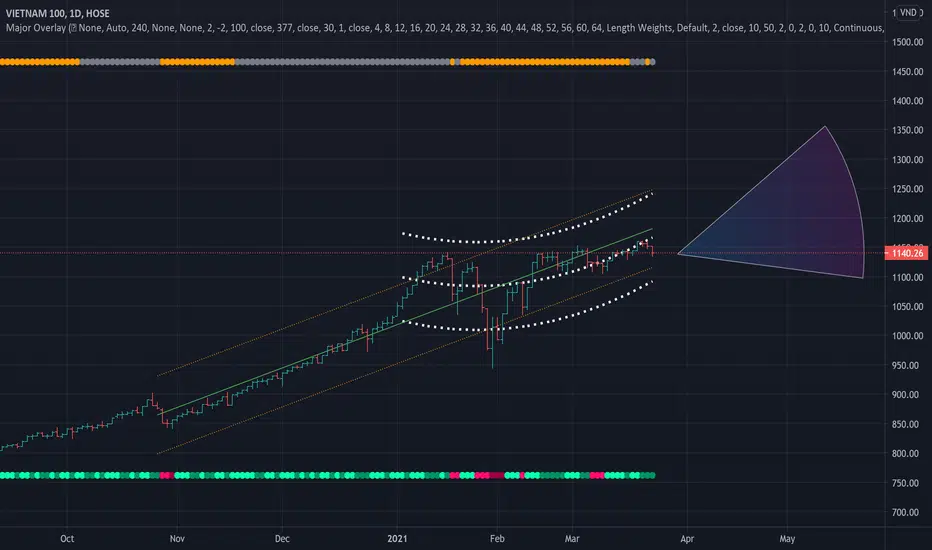Click the orange dot strip at top left
Viewport: 932px width, 550px height.
(x=39, y=62)
